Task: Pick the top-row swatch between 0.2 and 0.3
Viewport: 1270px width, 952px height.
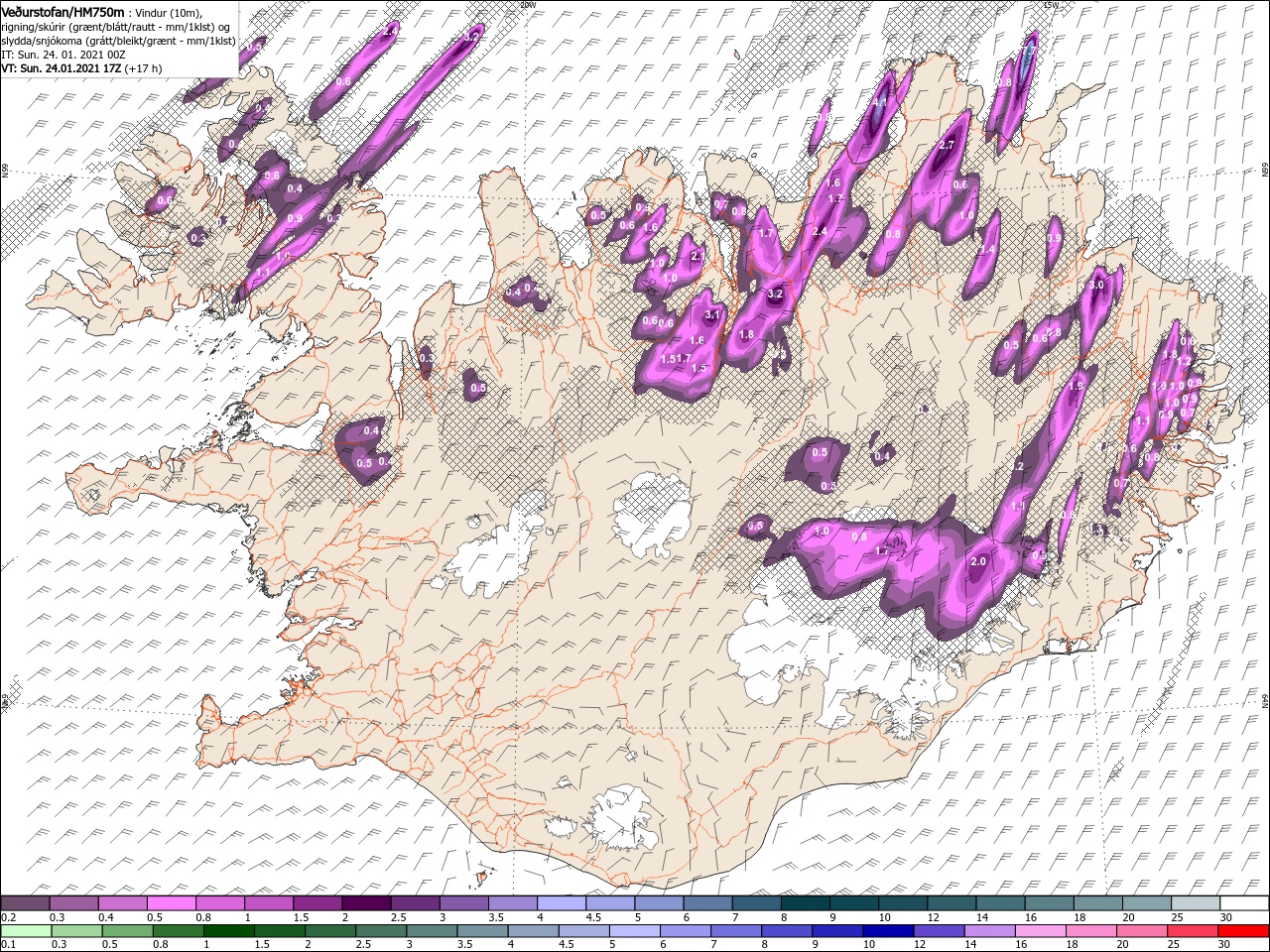Action: pos(25,903)
